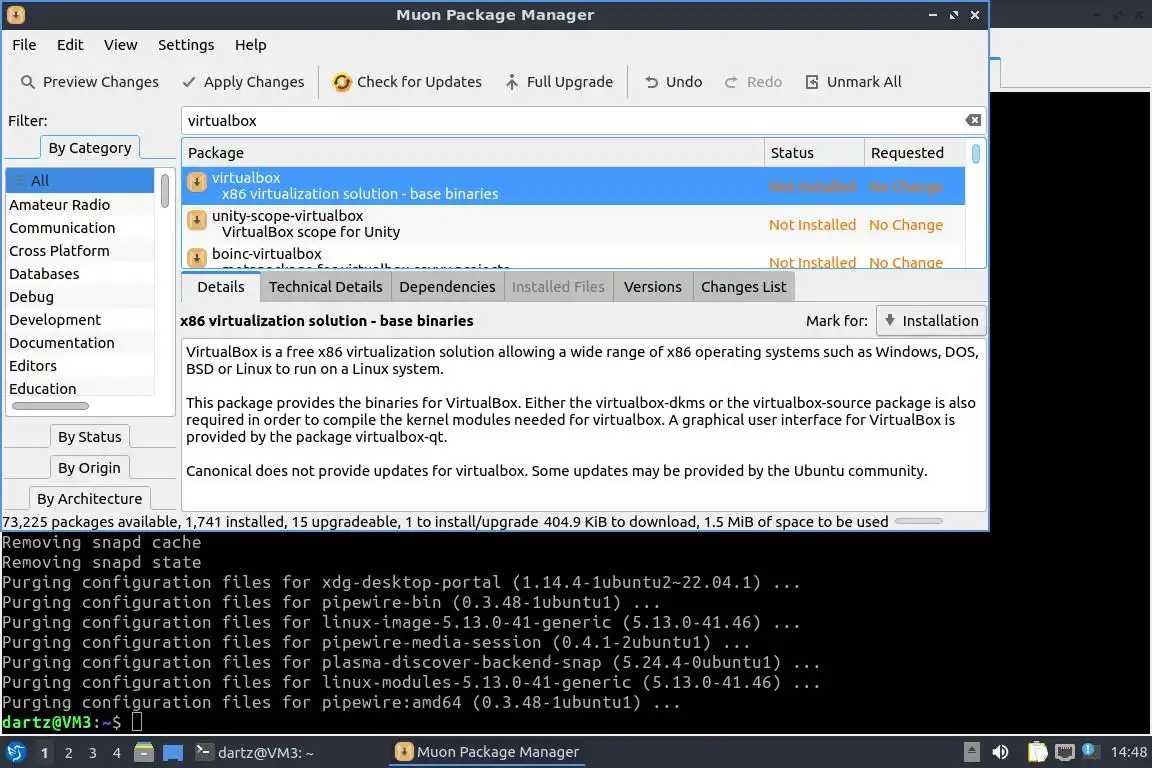Open file manager from the taskbar
The image size is (1152, 768).
(x=144, y=752)
